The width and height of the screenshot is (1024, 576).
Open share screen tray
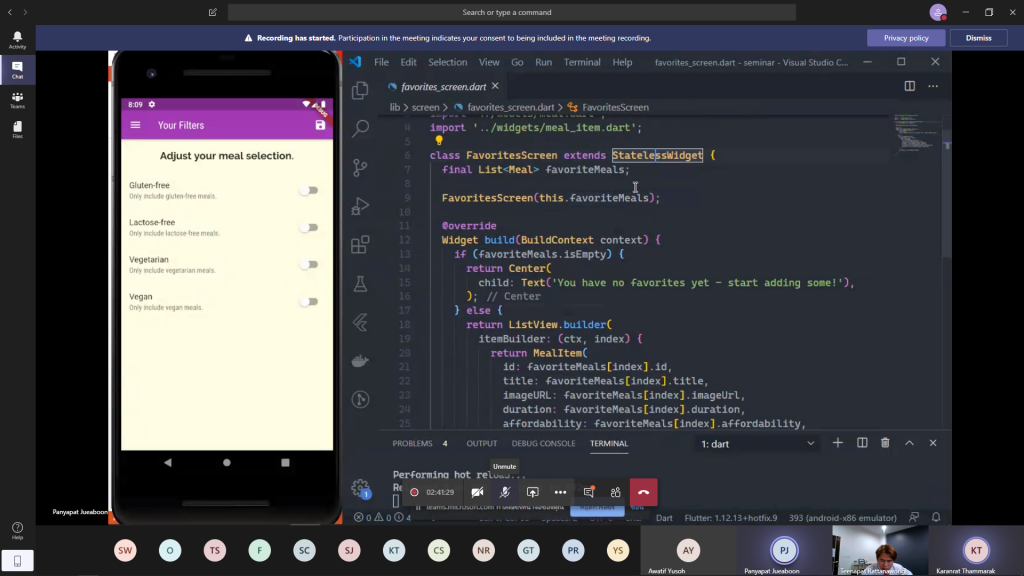click(x=533, y=492)
